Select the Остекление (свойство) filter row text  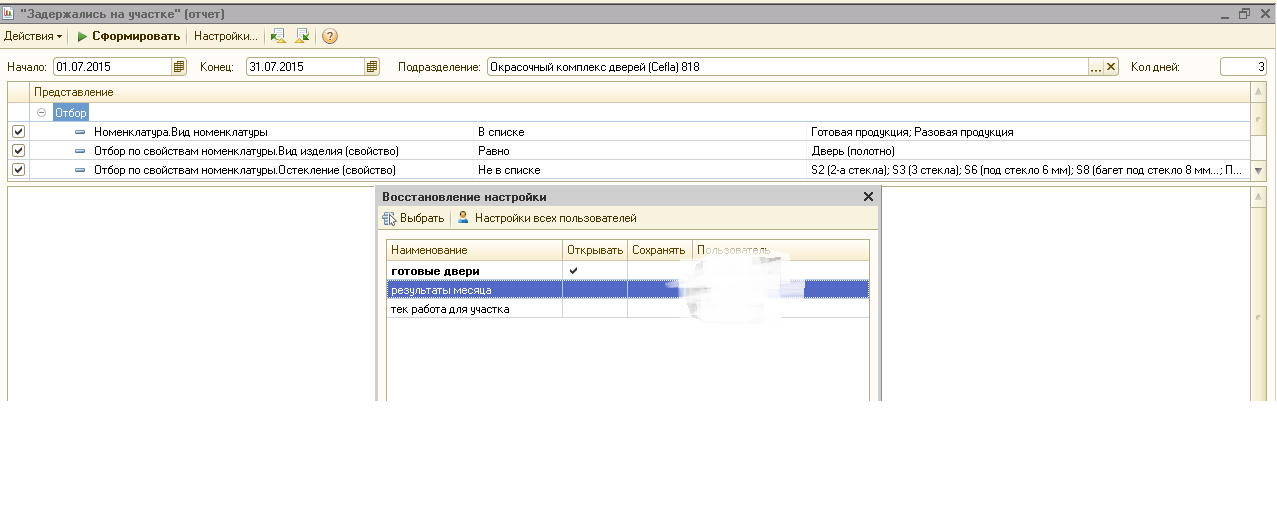pos(246,170)
